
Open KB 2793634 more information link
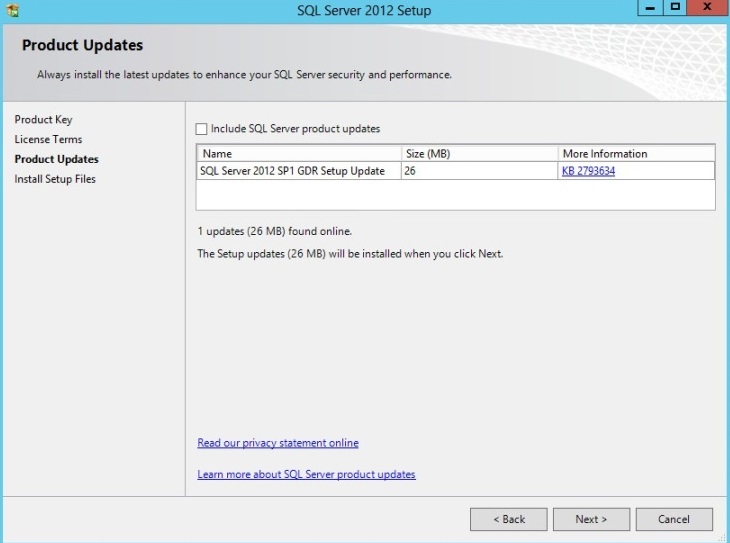click(588, 171)
